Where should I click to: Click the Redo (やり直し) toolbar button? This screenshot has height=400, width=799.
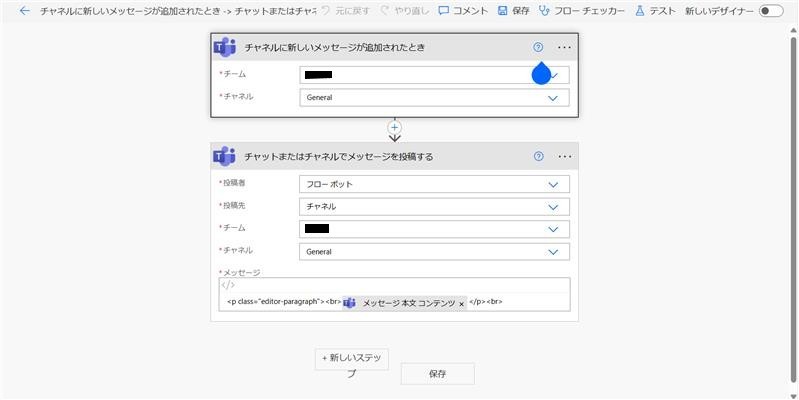pos(405,11)
